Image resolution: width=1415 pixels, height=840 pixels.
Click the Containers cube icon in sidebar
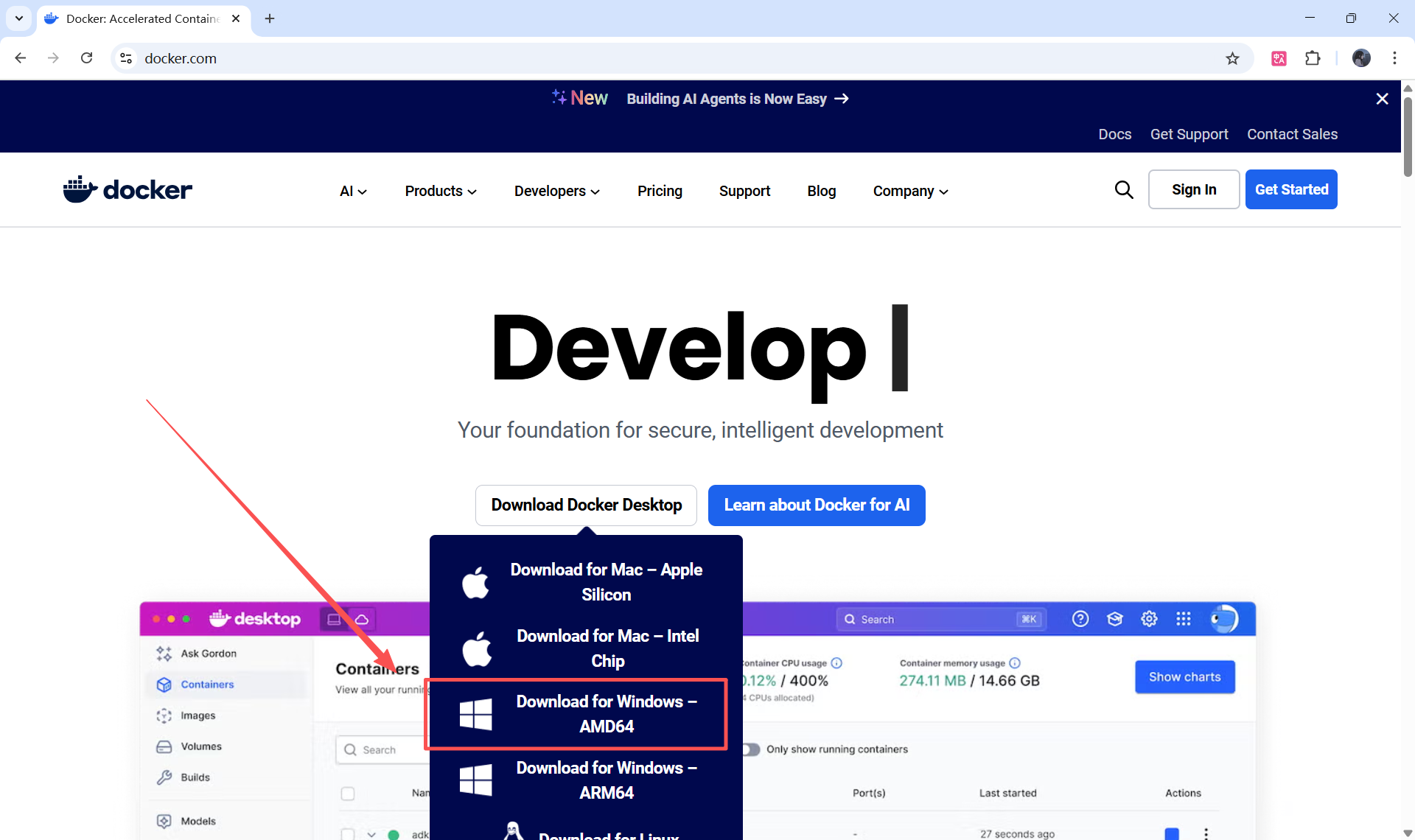pyautogui.click(x=164, y=685)
